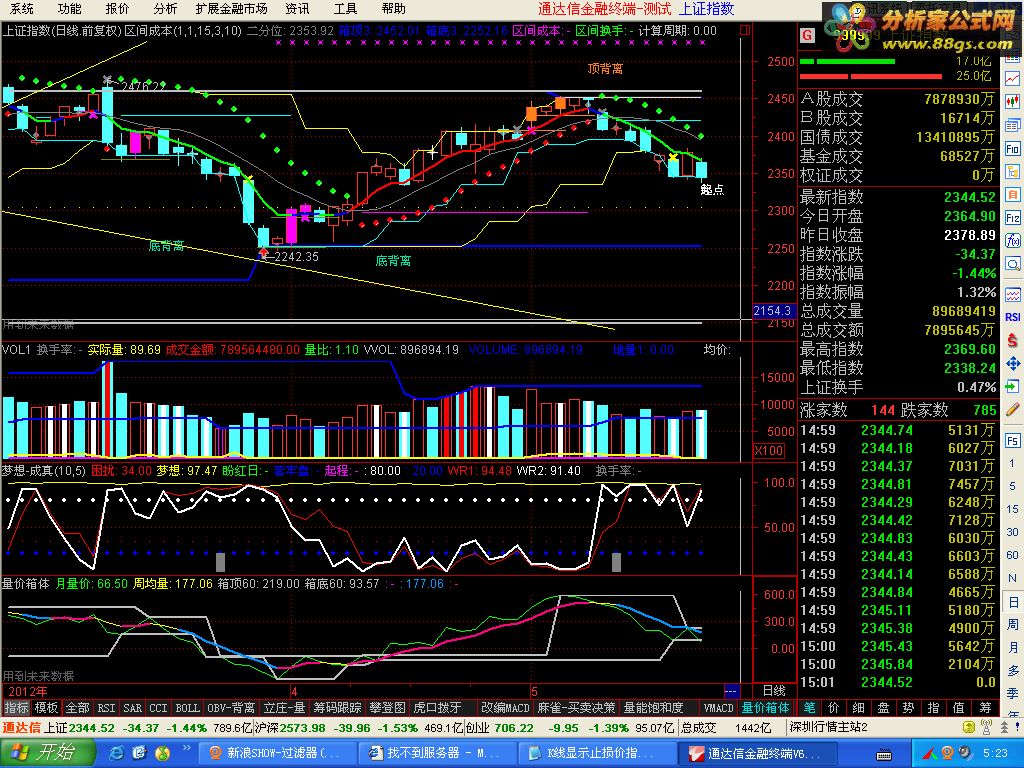Open the 工具 menu
The image size is (1024, 768).
345,8
